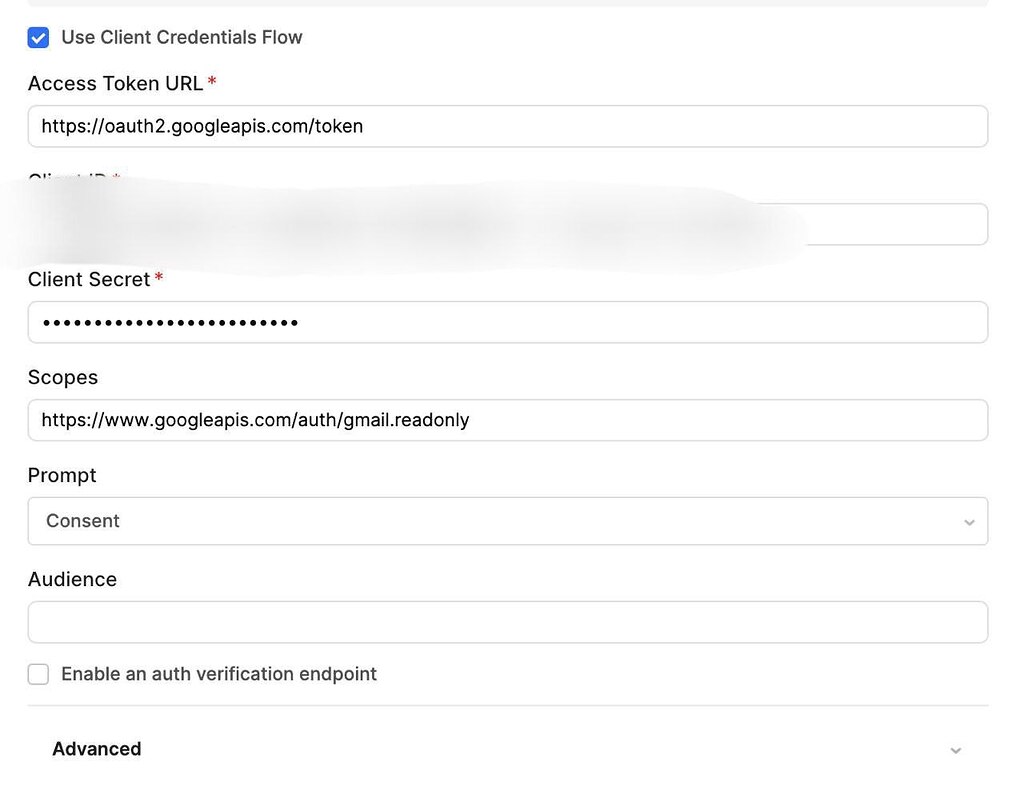Click the Advanced section chevron arrow

tap(955, 750)
